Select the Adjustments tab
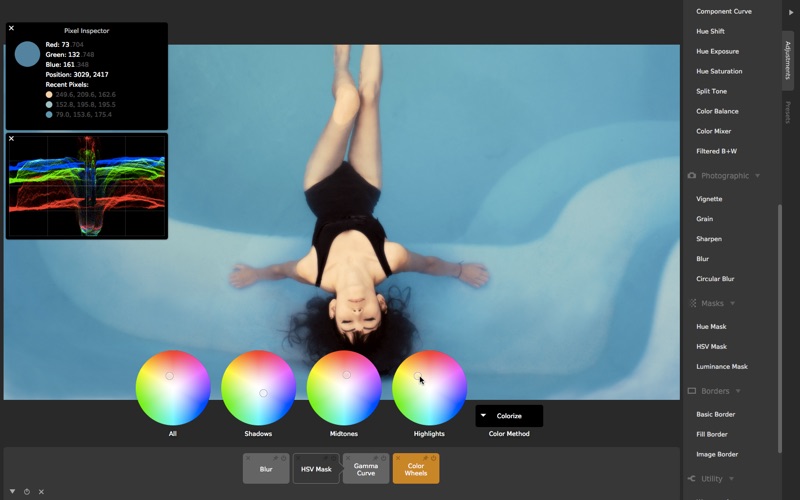This screenshot has width=800, height=500. click(x=788, y=60)
